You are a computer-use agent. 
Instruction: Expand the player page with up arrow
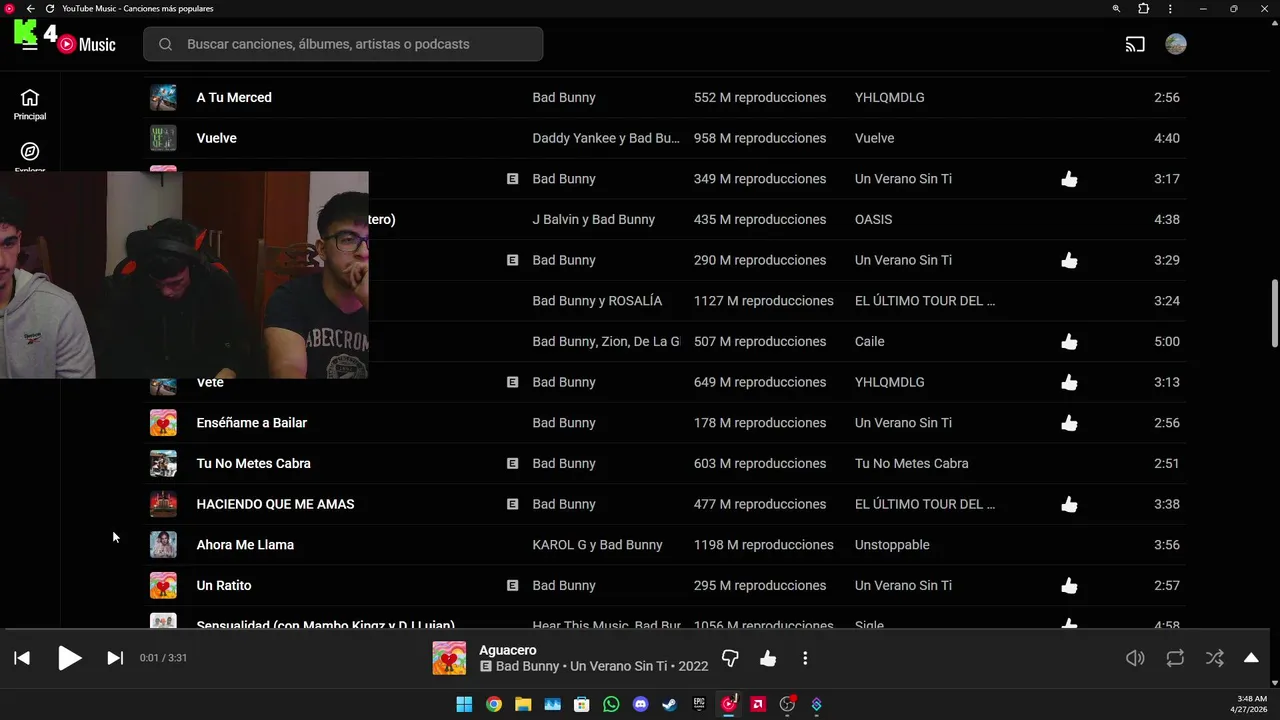click(1251, 658)
